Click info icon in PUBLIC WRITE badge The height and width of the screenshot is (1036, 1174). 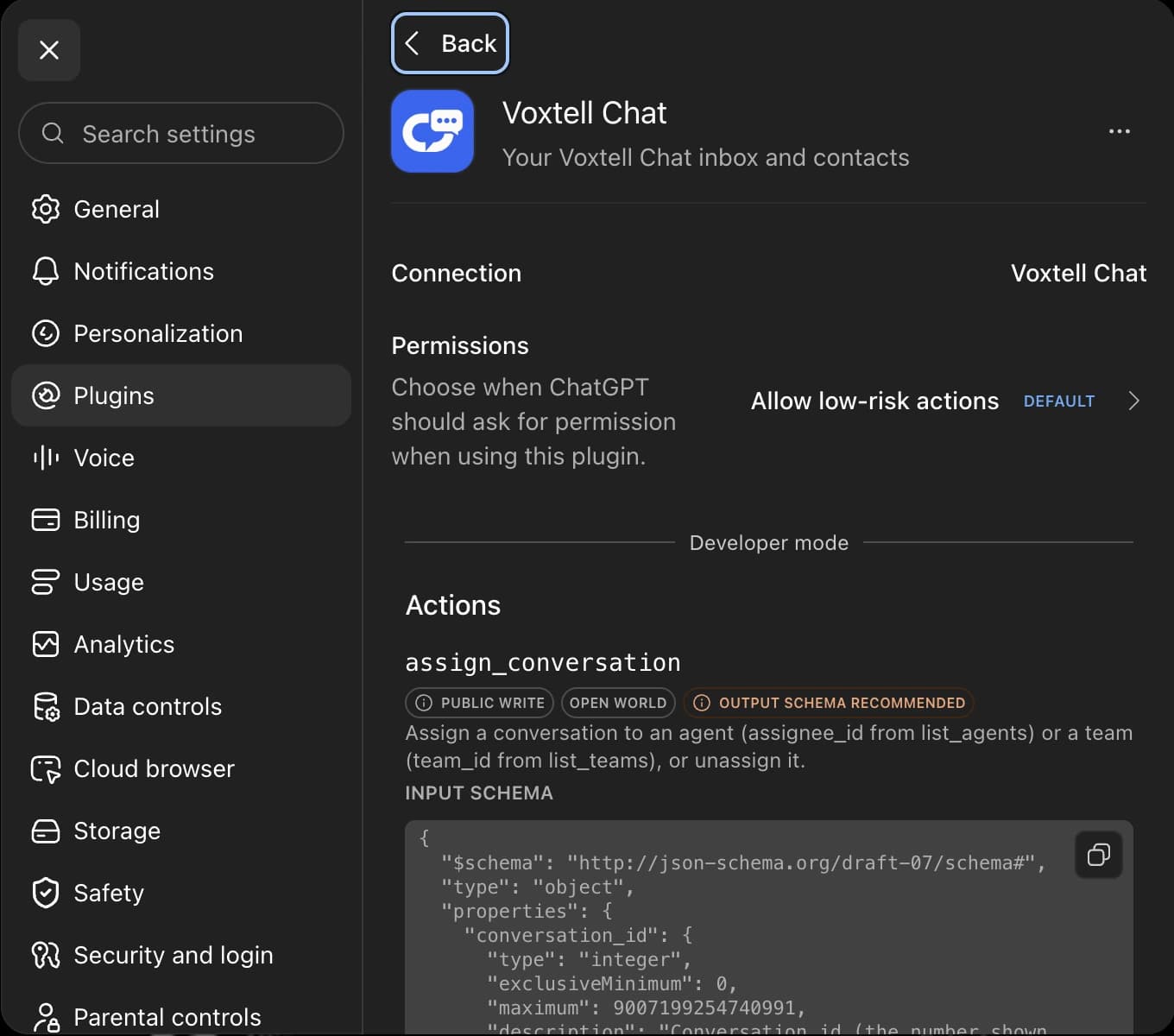(x=424, y=703)
